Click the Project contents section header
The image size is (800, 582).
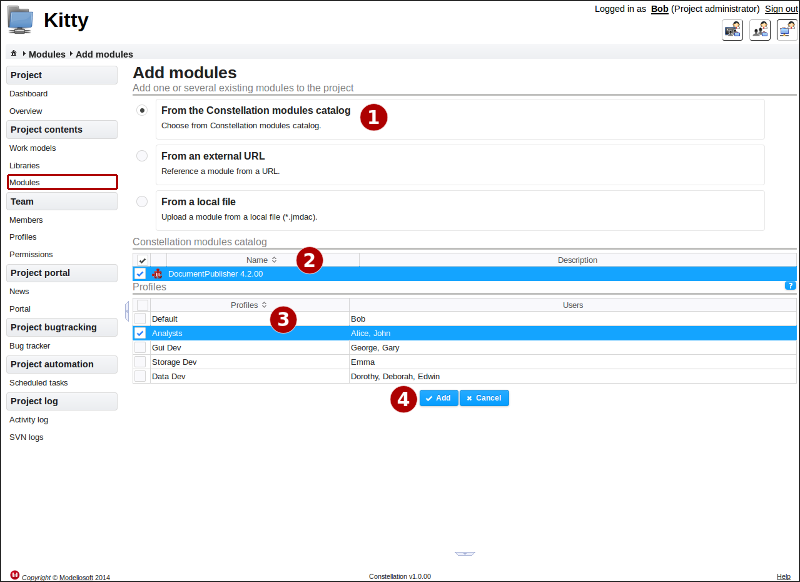[62, 130]
